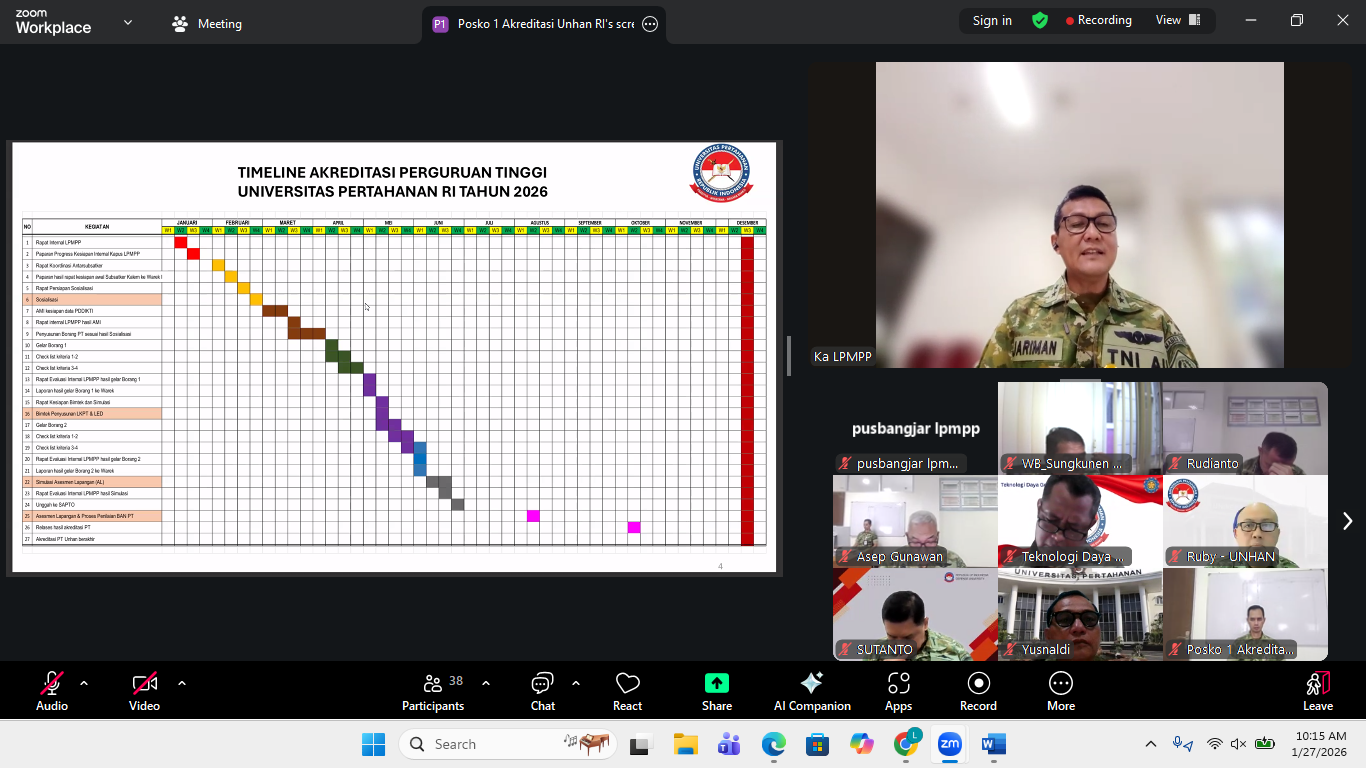Select the Yusnaldi video thumbnail

point(1080,614)
